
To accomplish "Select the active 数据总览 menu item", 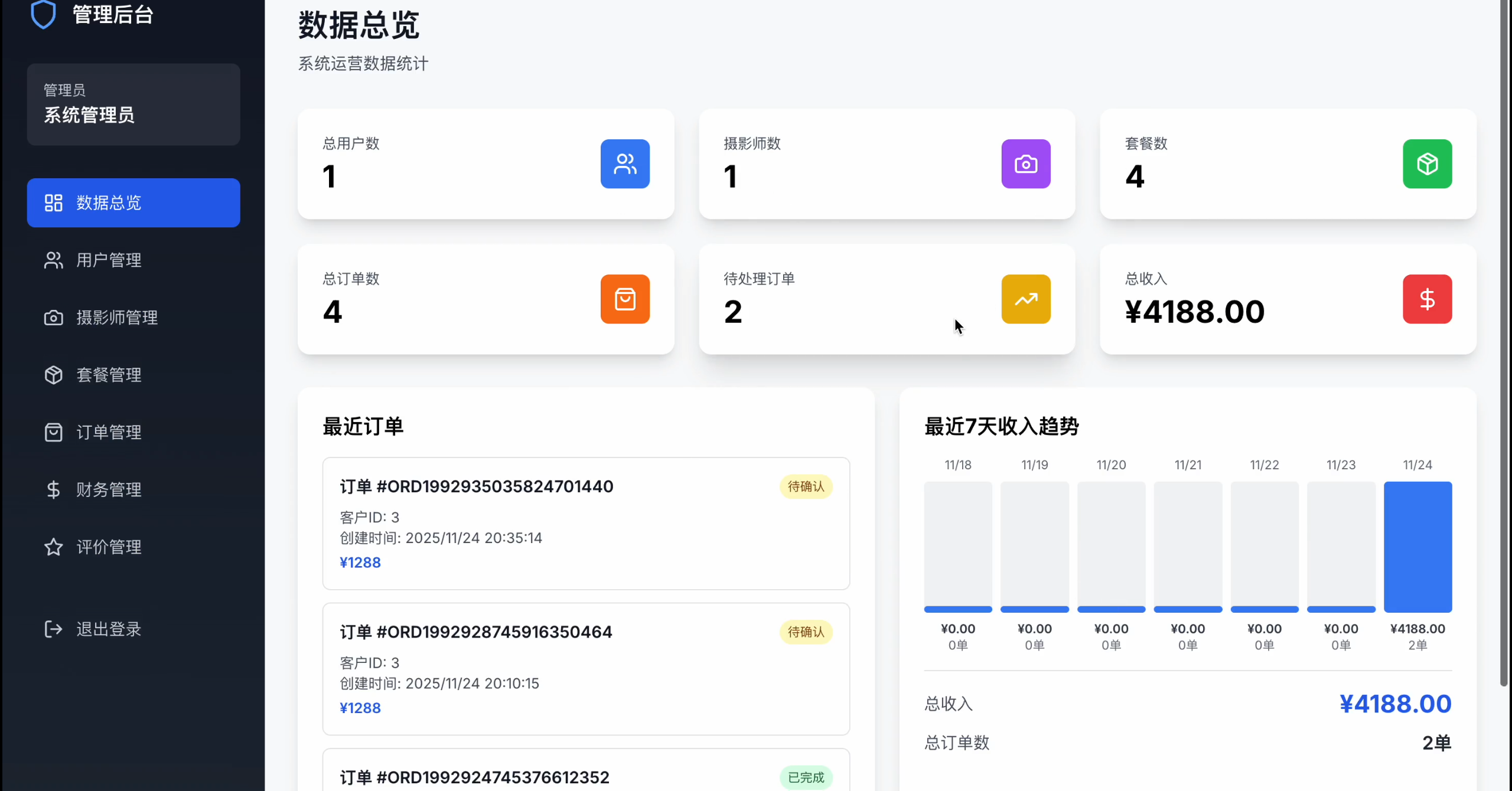I will (x=133, y=202).
